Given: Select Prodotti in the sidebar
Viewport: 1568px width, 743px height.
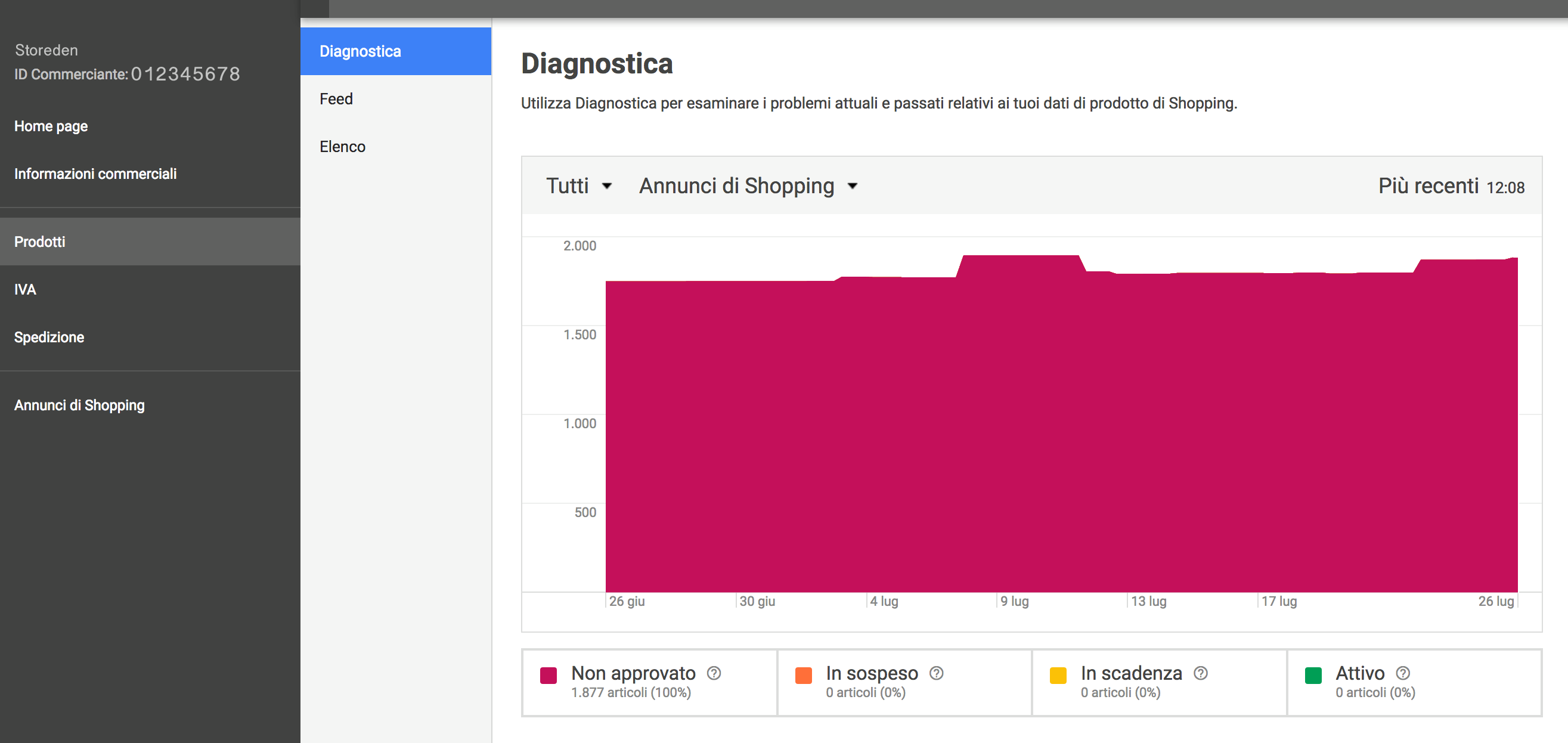Looking at the screenshot, I should click(x=40, y=242).
